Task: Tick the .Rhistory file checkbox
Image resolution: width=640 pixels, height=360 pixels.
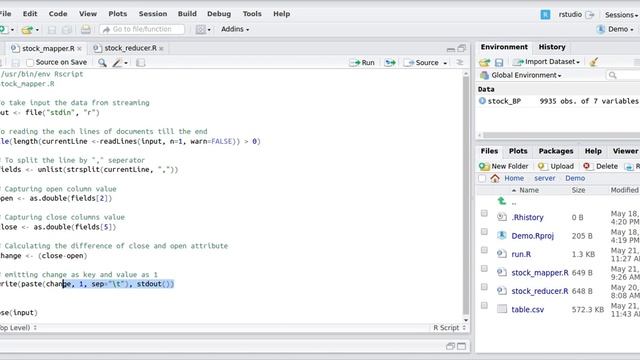Action: (484, 213)
